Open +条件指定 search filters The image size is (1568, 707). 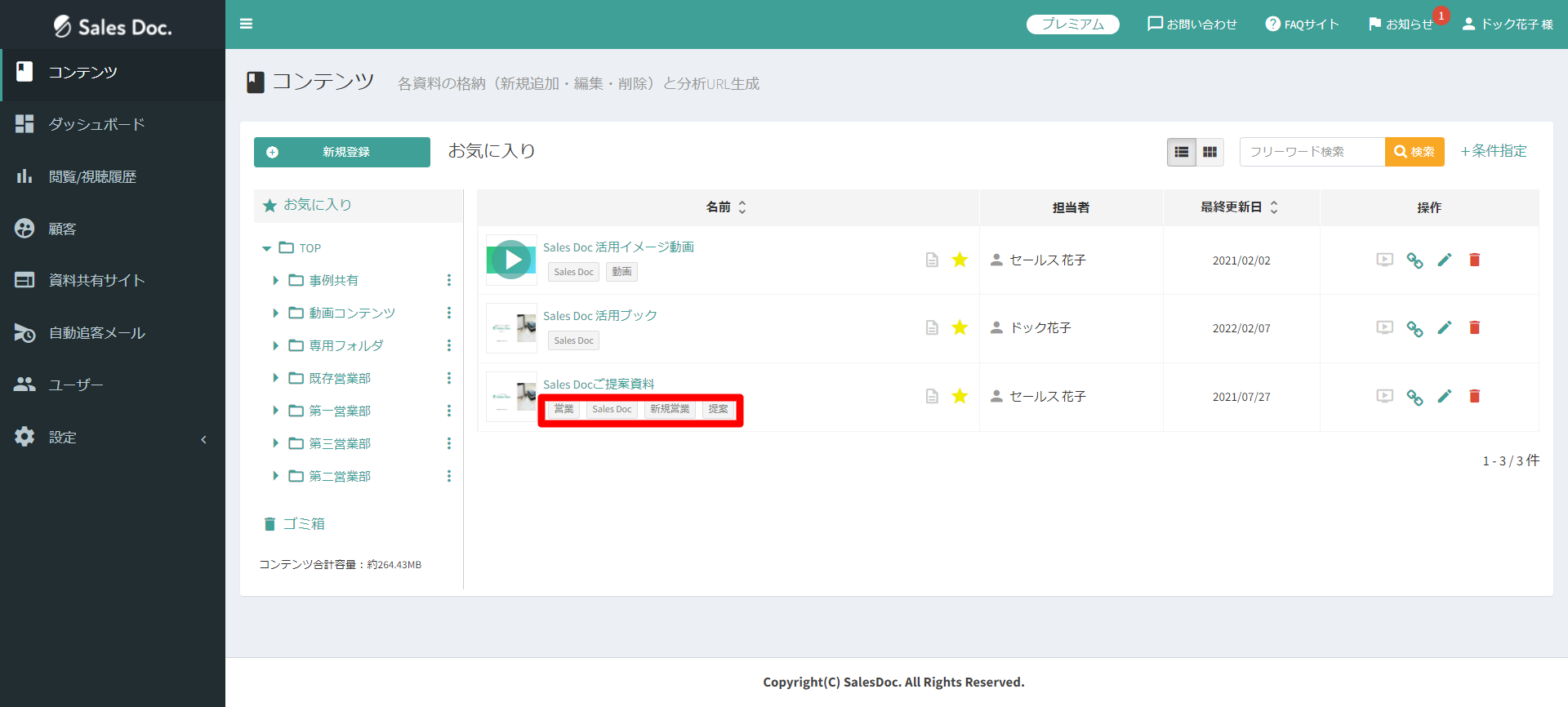click(1494, 151)
